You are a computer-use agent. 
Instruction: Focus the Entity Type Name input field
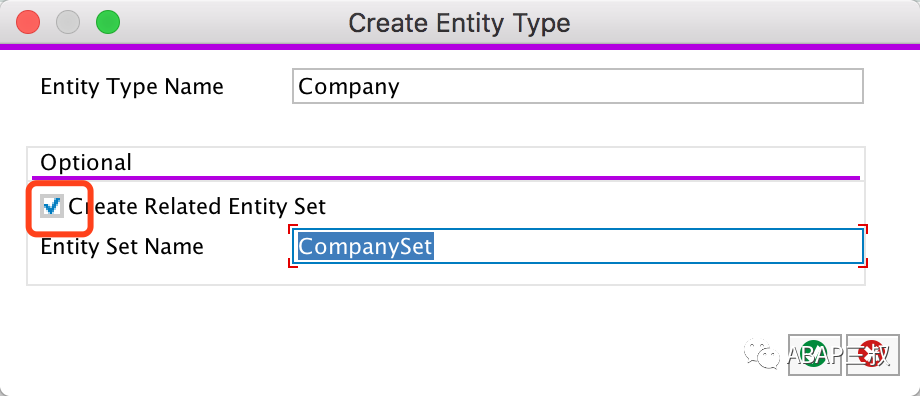[577, 86]
